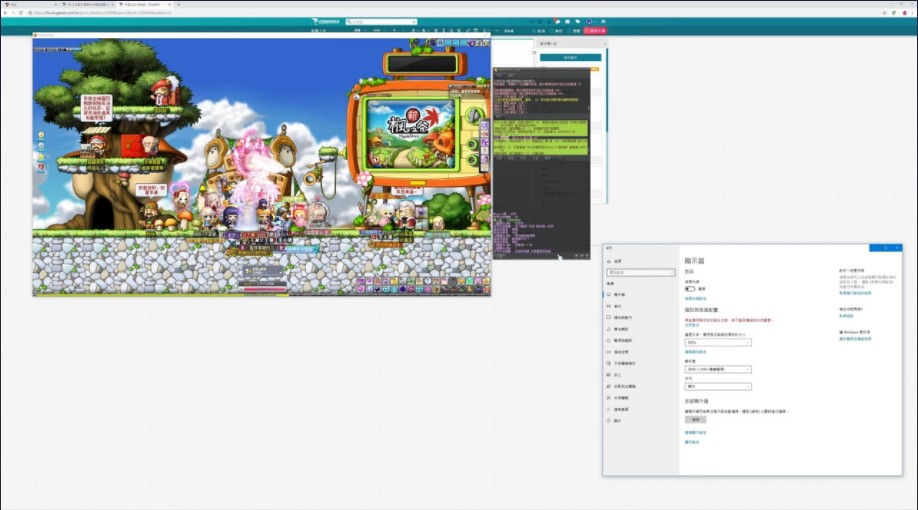918x510 pixels.
Task: Toggle the Night light (夜間光線) switch
Action: coord(690,289)
